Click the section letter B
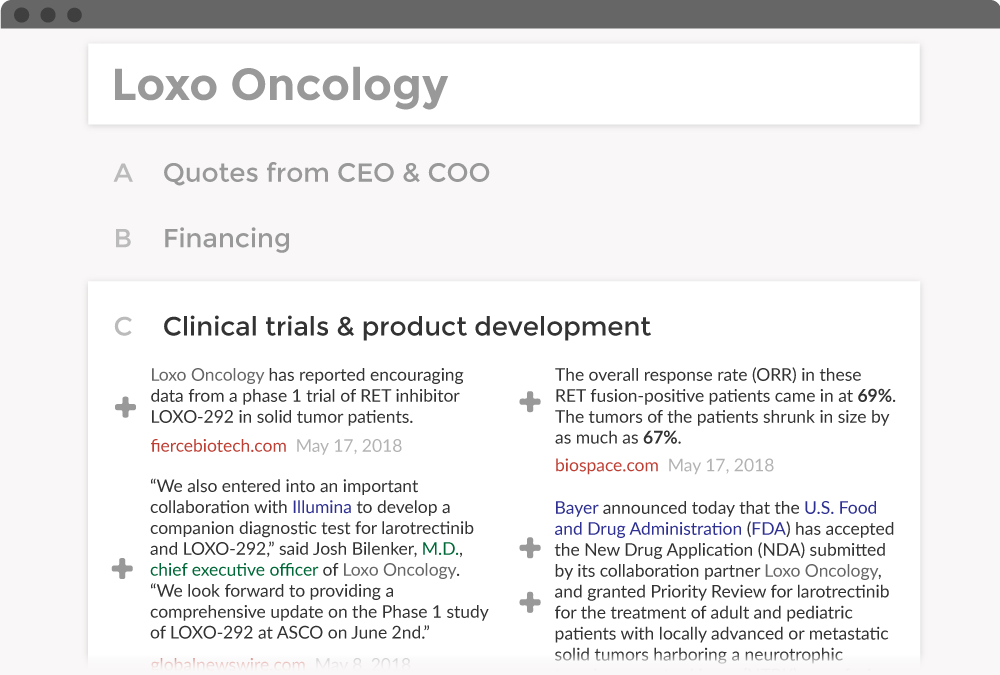The height and width of the screenshot is (675, 1000). 123,238
